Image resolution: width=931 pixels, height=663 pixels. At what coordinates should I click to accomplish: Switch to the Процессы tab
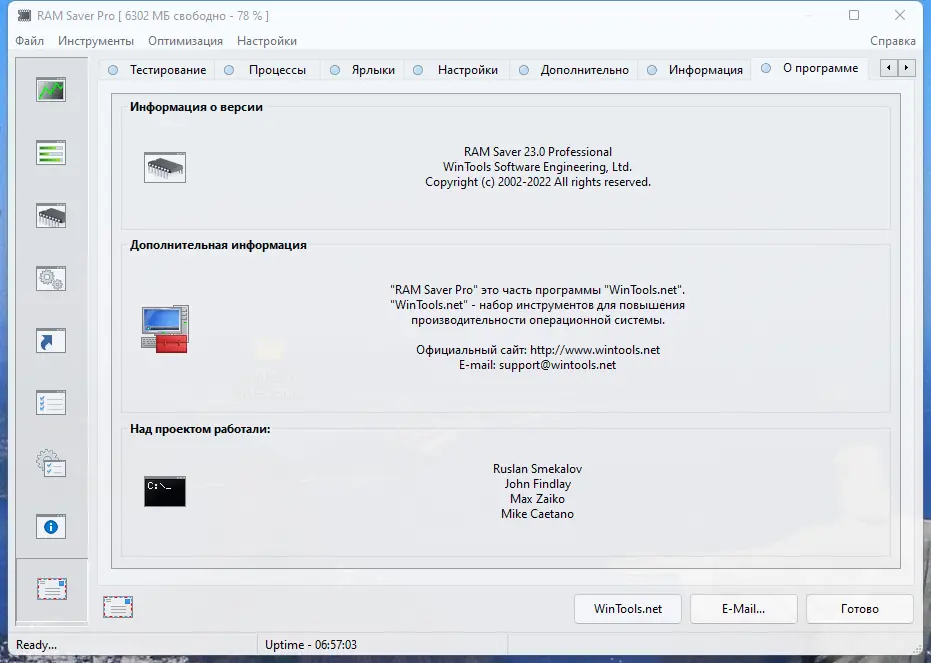click(265, 70)
